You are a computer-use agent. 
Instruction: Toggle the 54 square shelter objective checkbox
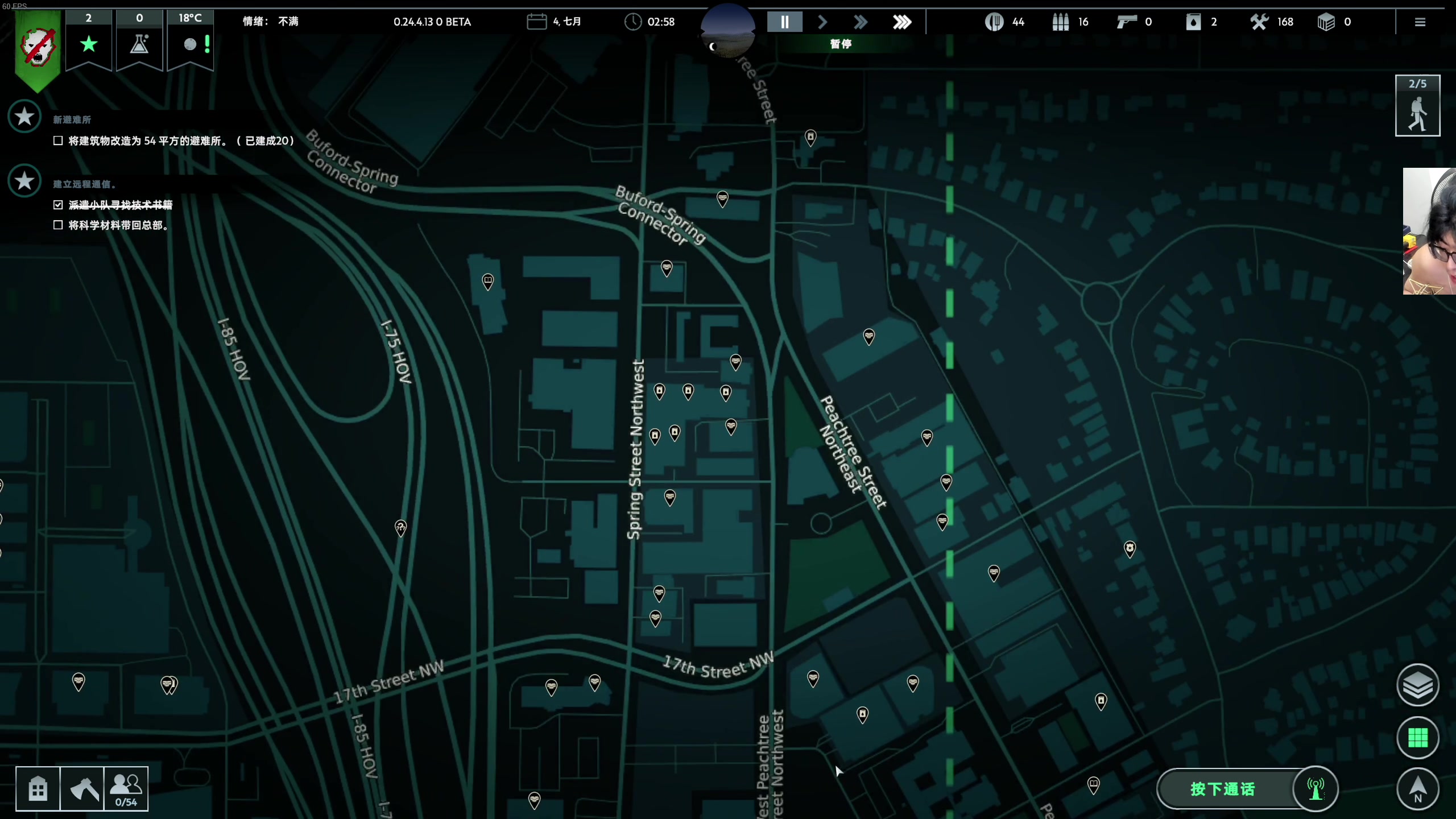pos(58,140)
